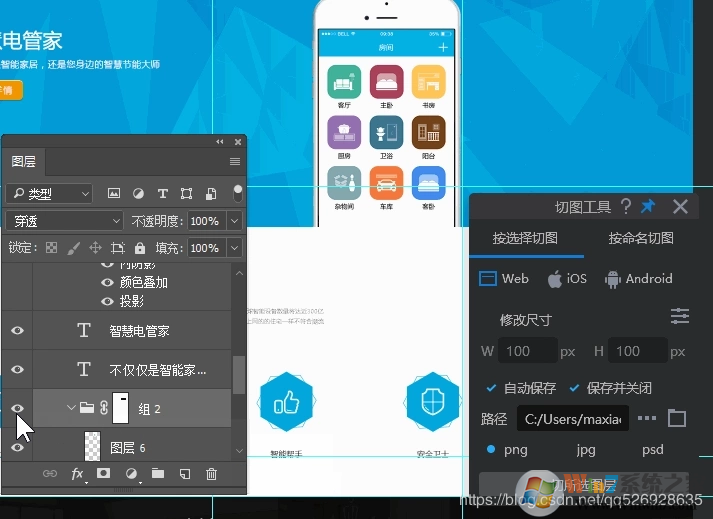Close the Layers panel
Viewport: 713px width, 519px height.
[x=238, y=142]
